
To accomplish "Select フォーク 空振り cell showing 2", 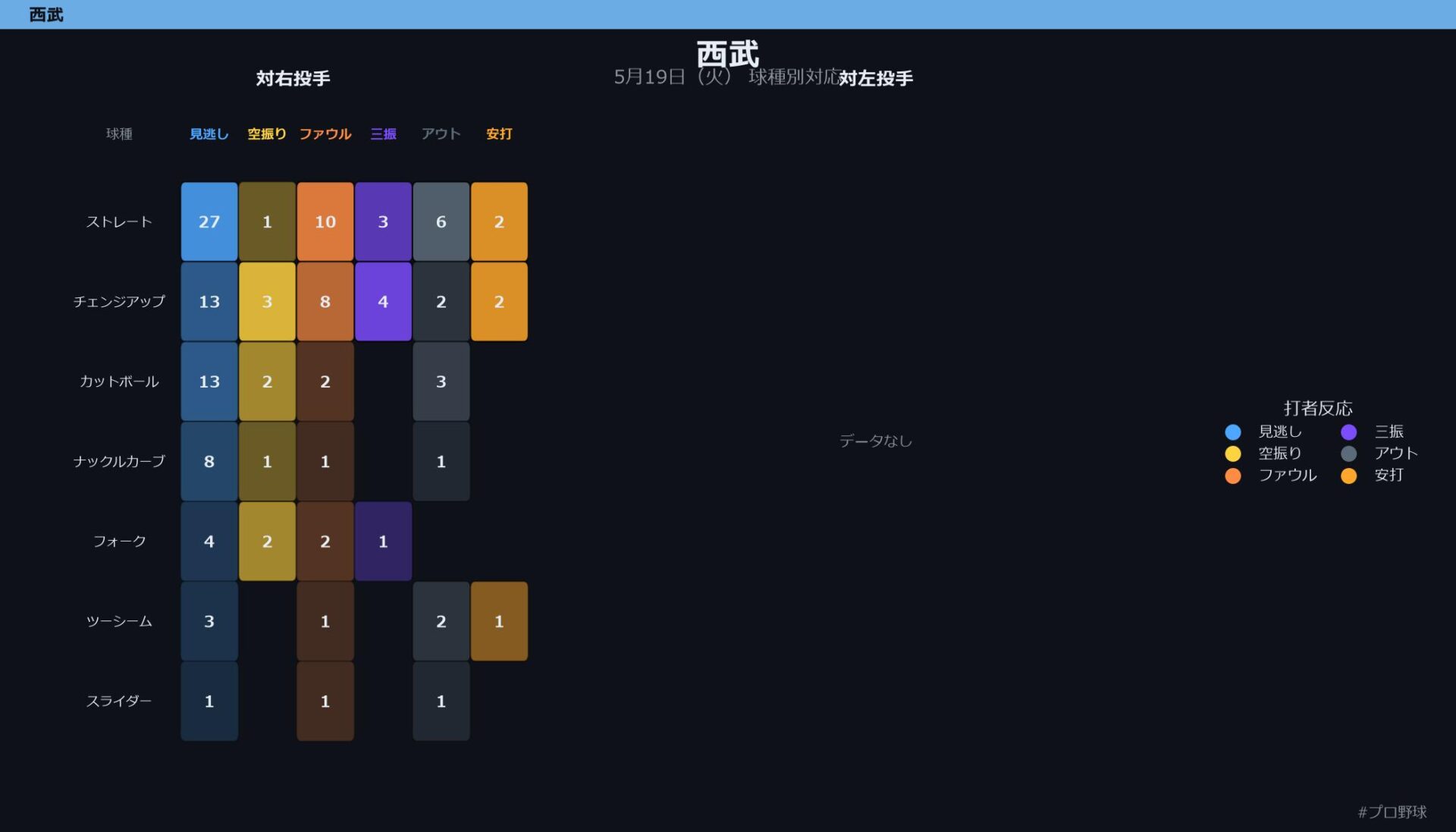I will click(x=267, y=542).
